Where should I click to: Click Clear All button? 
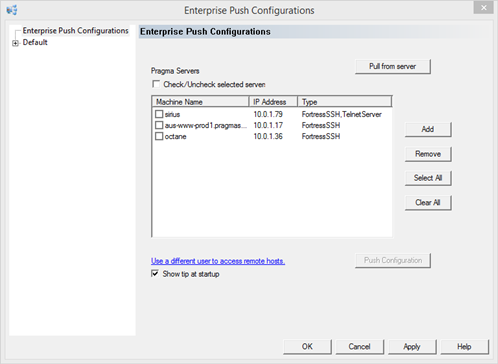pos(428,203)
